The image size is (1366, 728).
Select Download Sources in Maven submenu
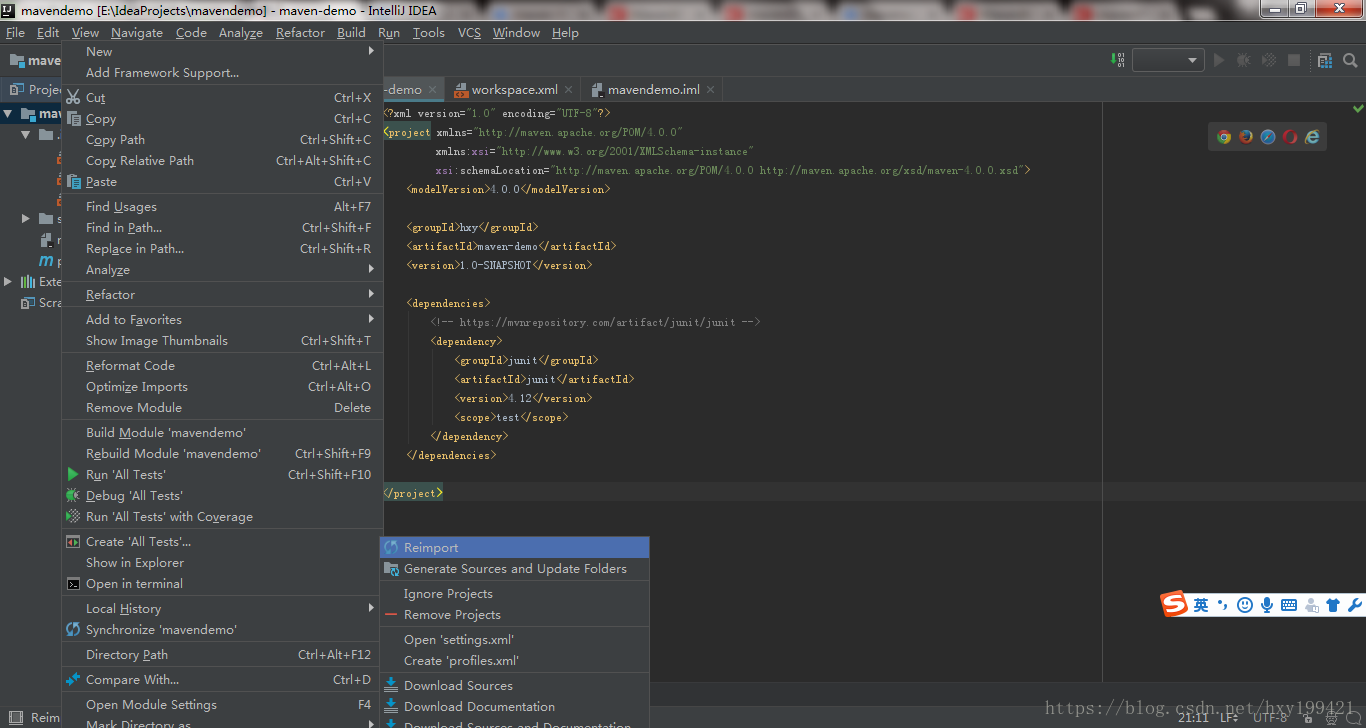(515, 686)
